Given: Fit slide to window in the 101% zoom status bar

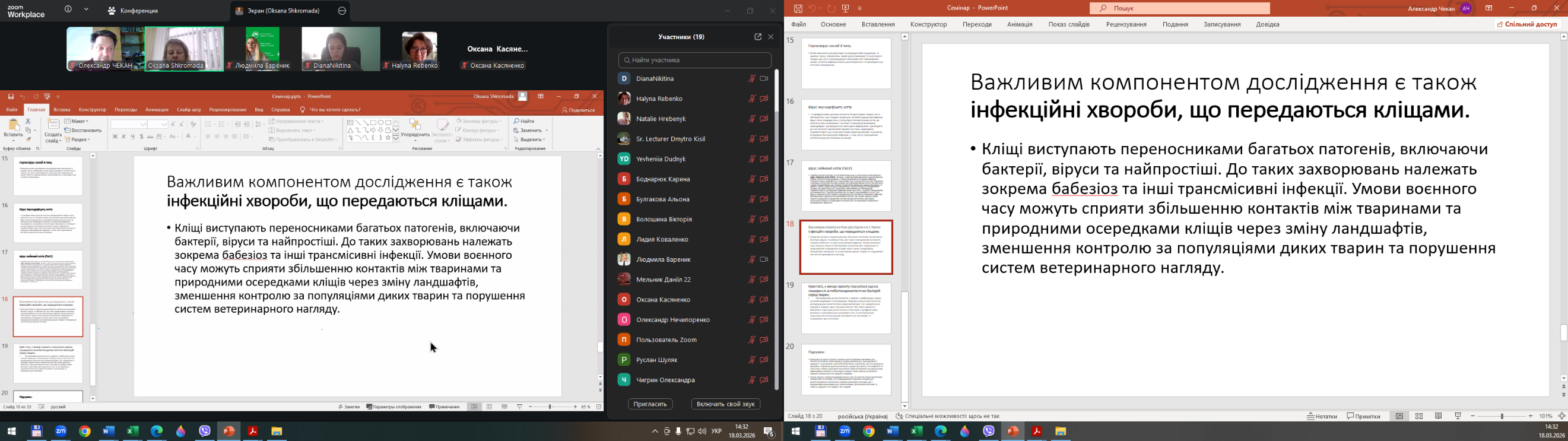Looking at the screenshot, I should pos(1561,416).
